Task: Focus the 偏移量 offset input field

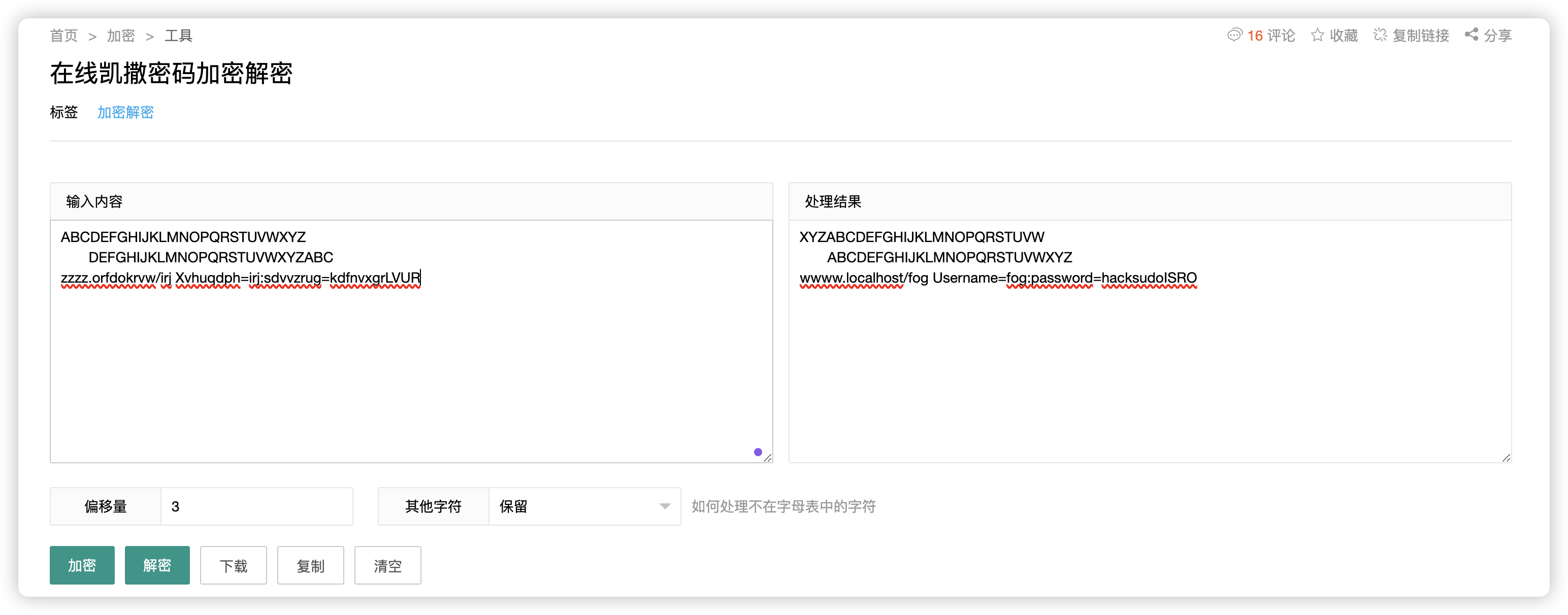Action: click(256, 506)
